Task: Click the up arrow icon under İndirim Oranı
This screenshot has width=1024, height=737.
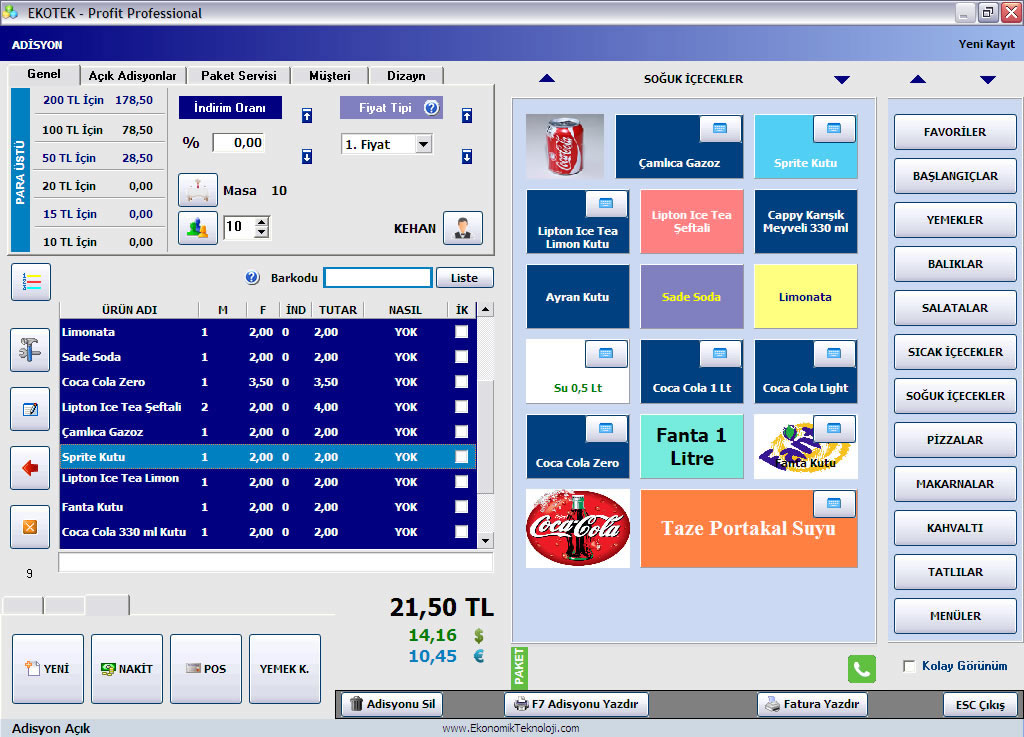Action: tap(307, 116)
